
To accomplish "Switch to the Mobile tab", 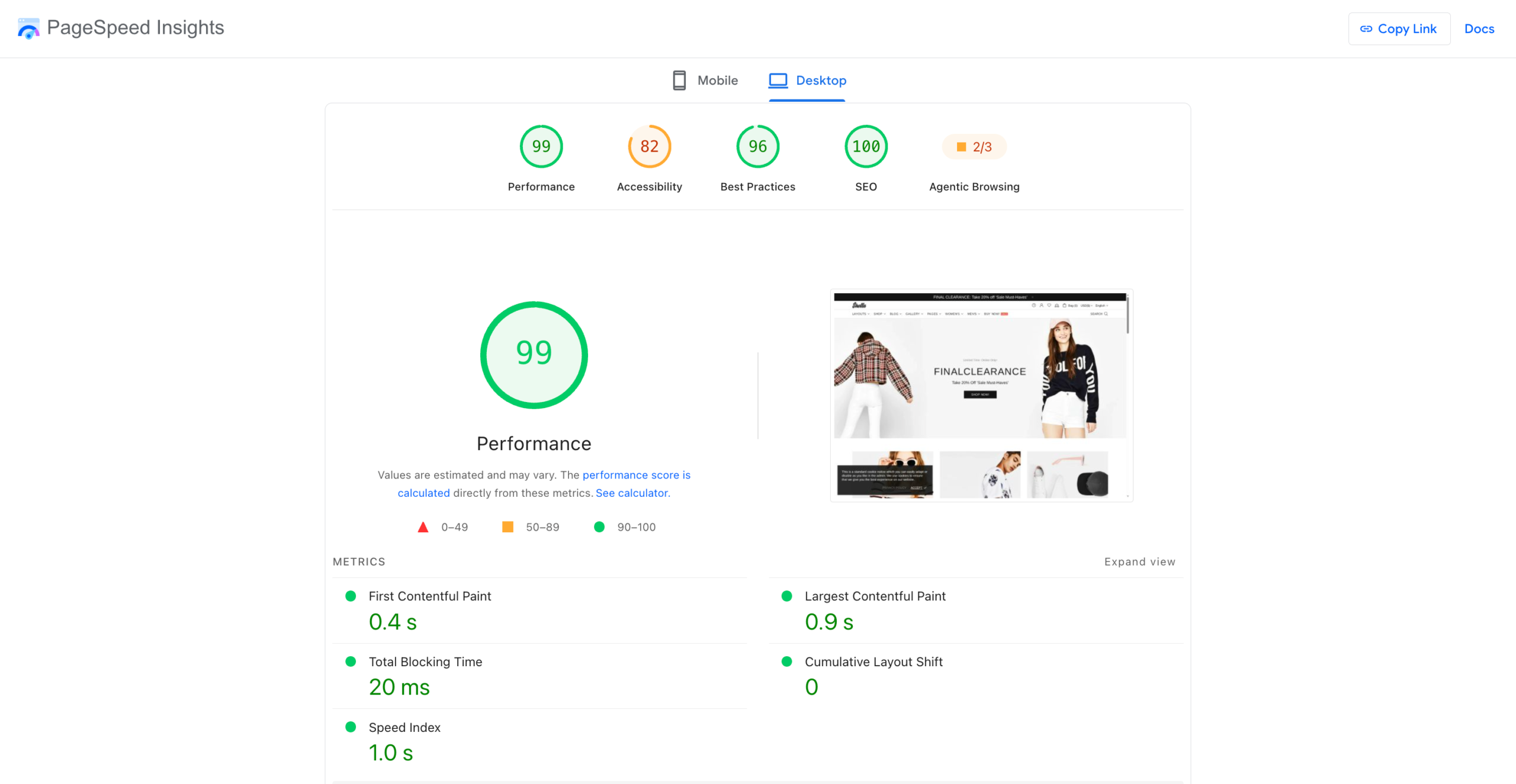I will pos(705,80).
